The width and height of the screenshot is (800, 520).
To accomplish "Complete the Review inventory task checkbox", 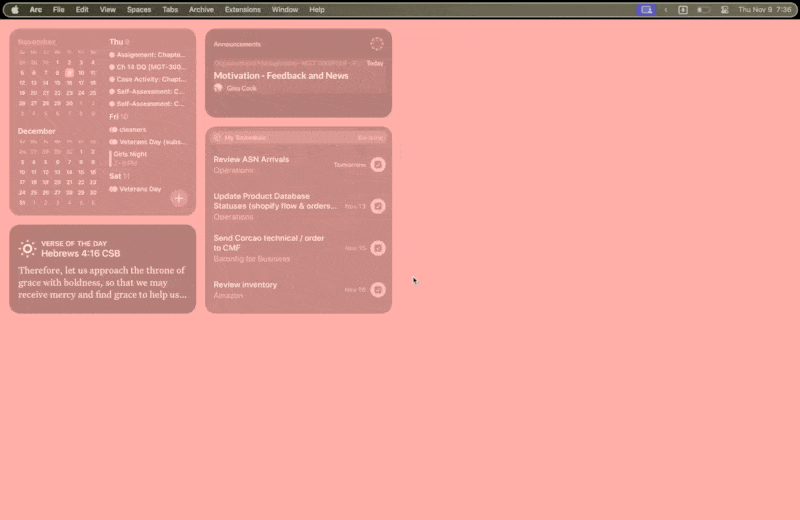I will [x=378, y=290].
